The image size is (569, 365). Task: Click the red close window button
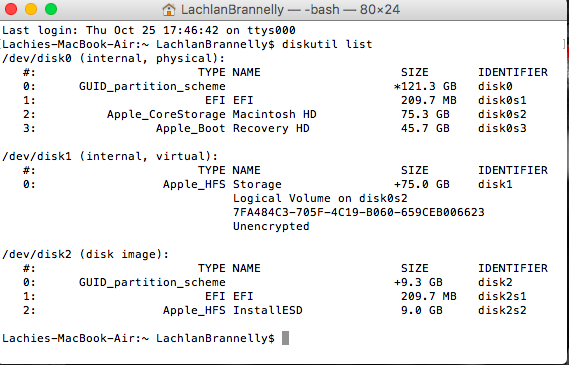[11, 9]
